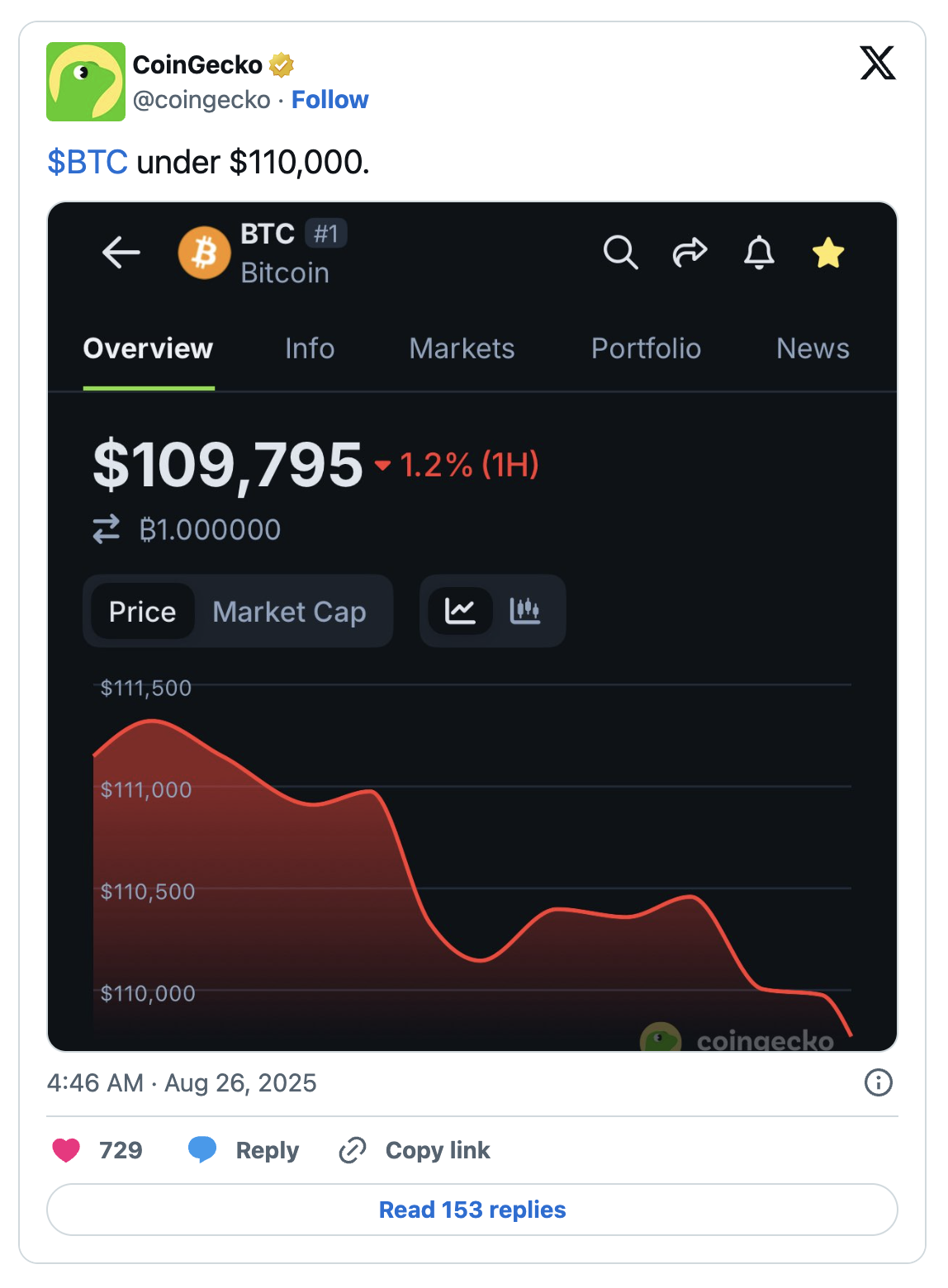The image size is (948, 1288).
Task: Switch to candlestick chart view
Action: pos(525,611)
